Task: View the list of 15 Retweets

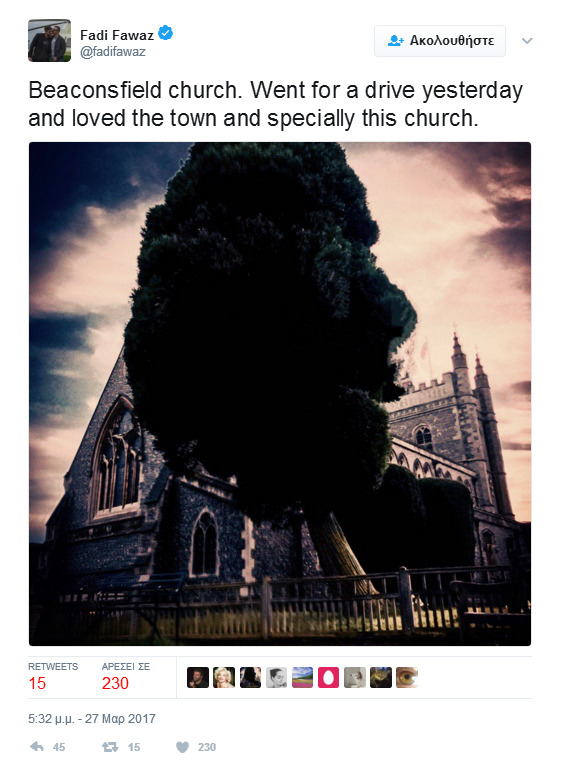Action: [52, 677]
